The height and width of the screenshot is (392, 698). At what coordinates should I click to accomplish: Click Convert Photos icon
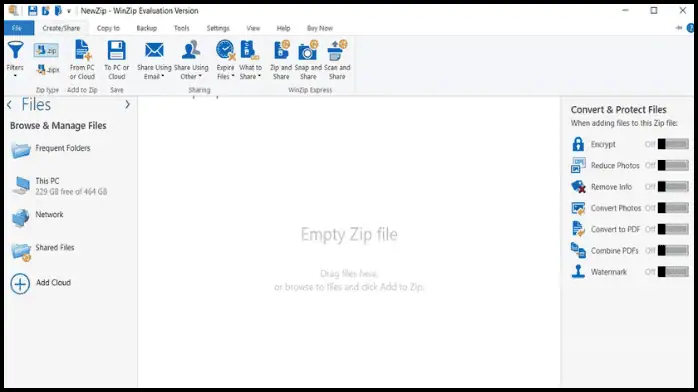click(x=578, y=208)
